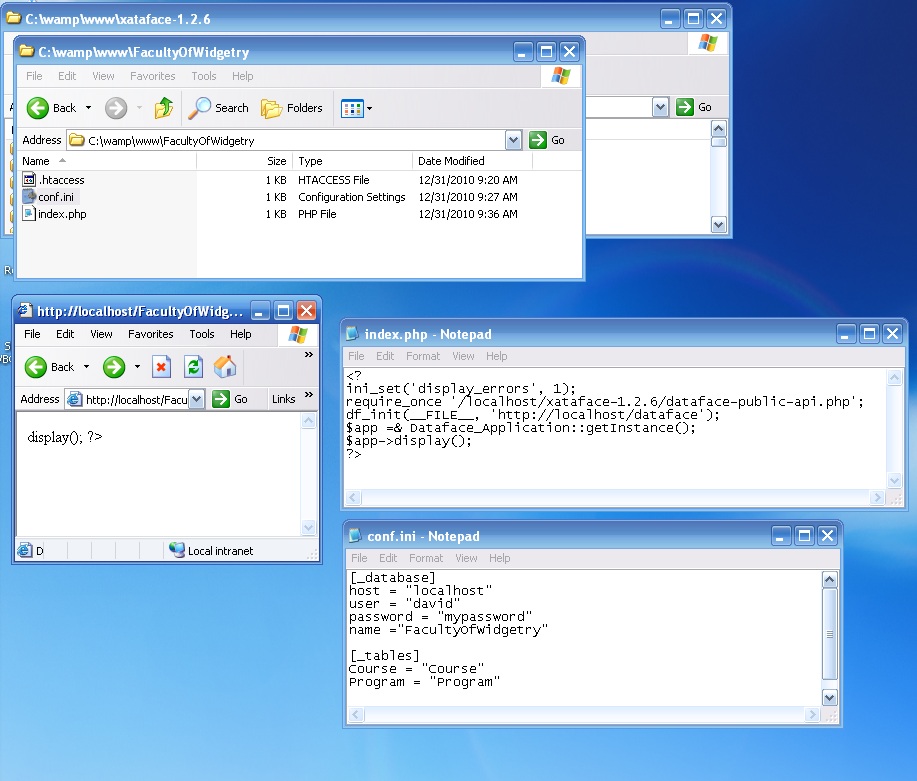Sort files by the Name column header
The height and width of the screenshot is (781, 917).
[x=106, y=161]
